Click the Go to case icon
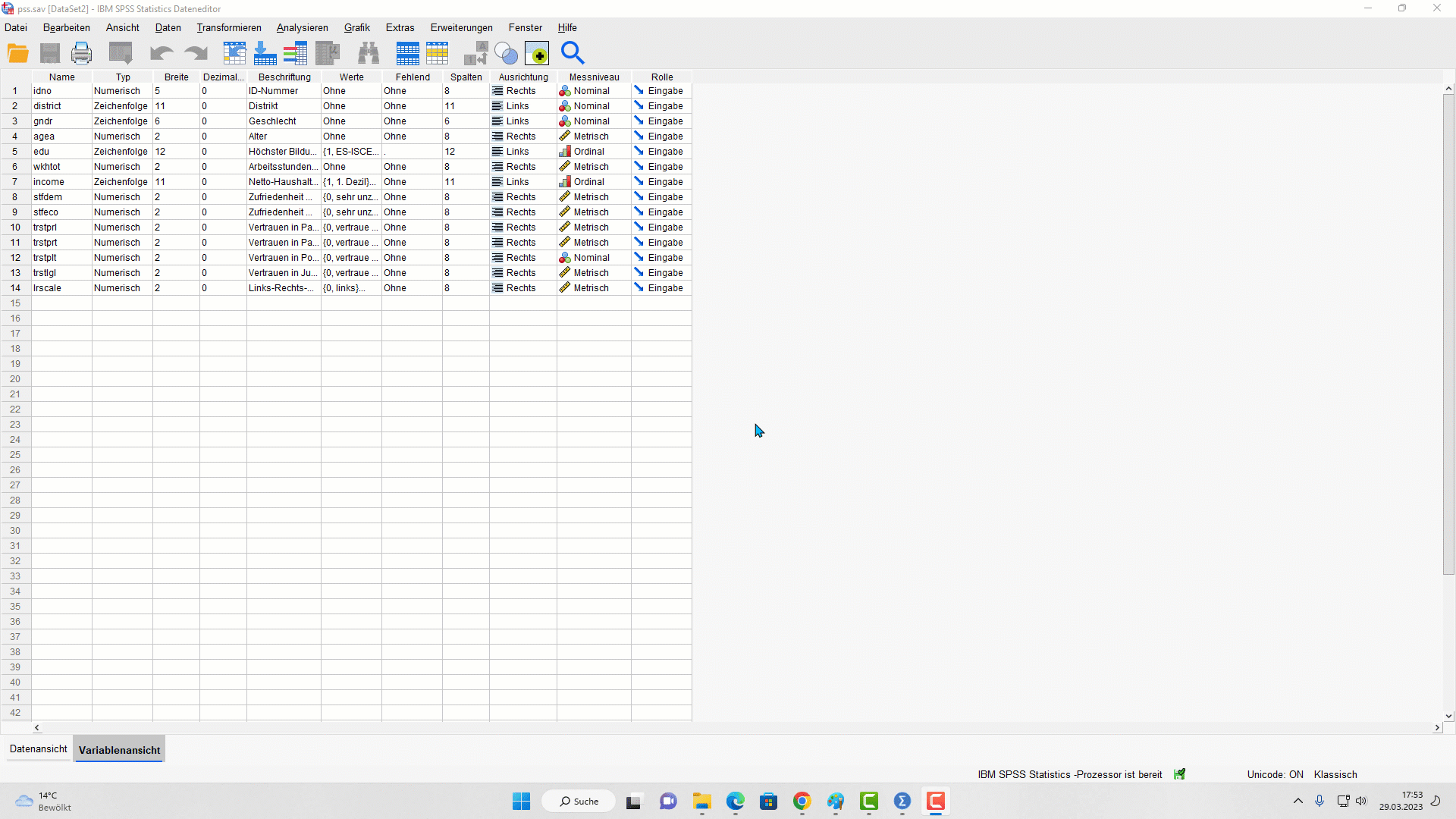This screenshot has height=819, width=1456. (234, 53)
